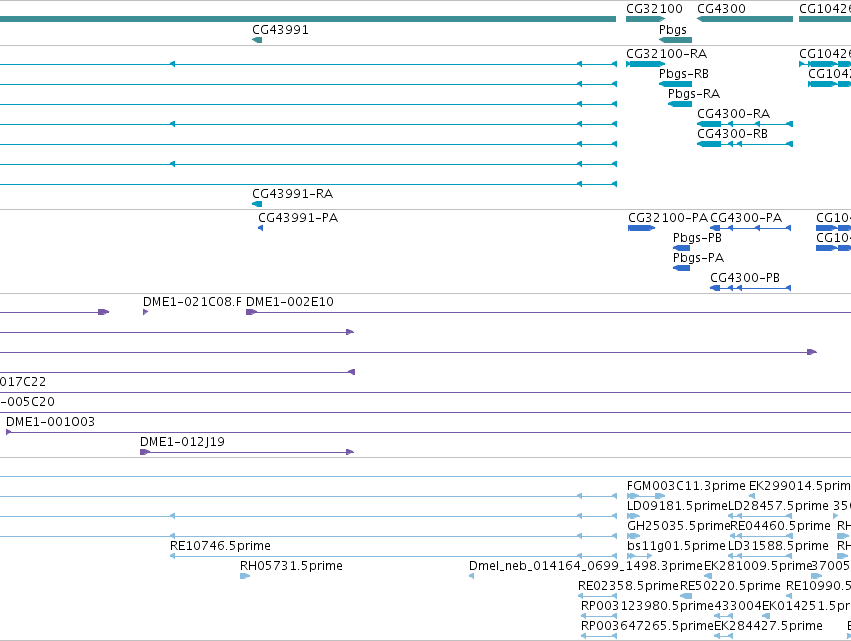Select the DME1-021C08.F feature label
851x641 pixels.
coord(192,302)
